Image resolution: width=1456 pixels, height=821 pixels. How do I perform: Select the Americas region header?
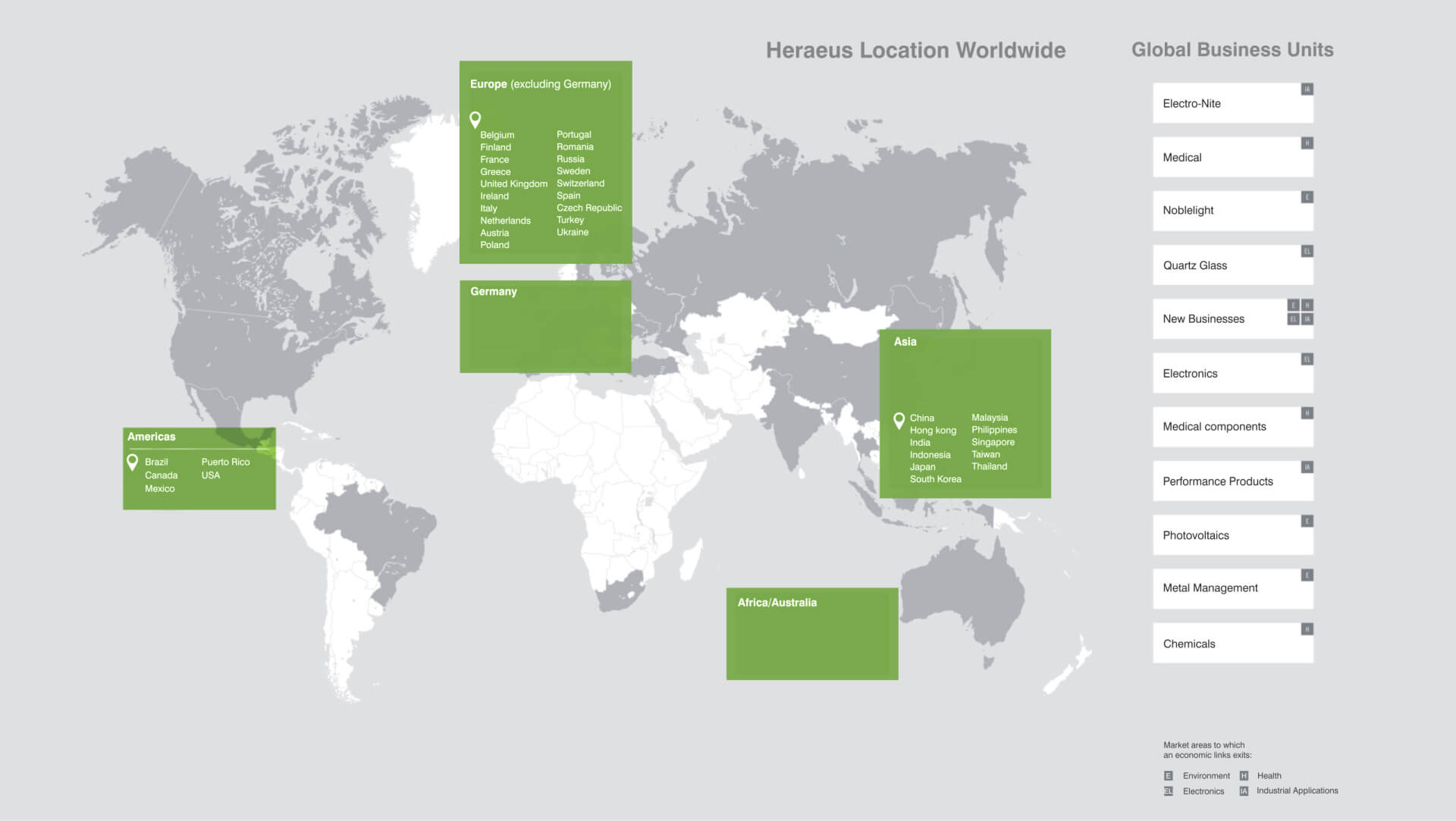pos(152,437)
